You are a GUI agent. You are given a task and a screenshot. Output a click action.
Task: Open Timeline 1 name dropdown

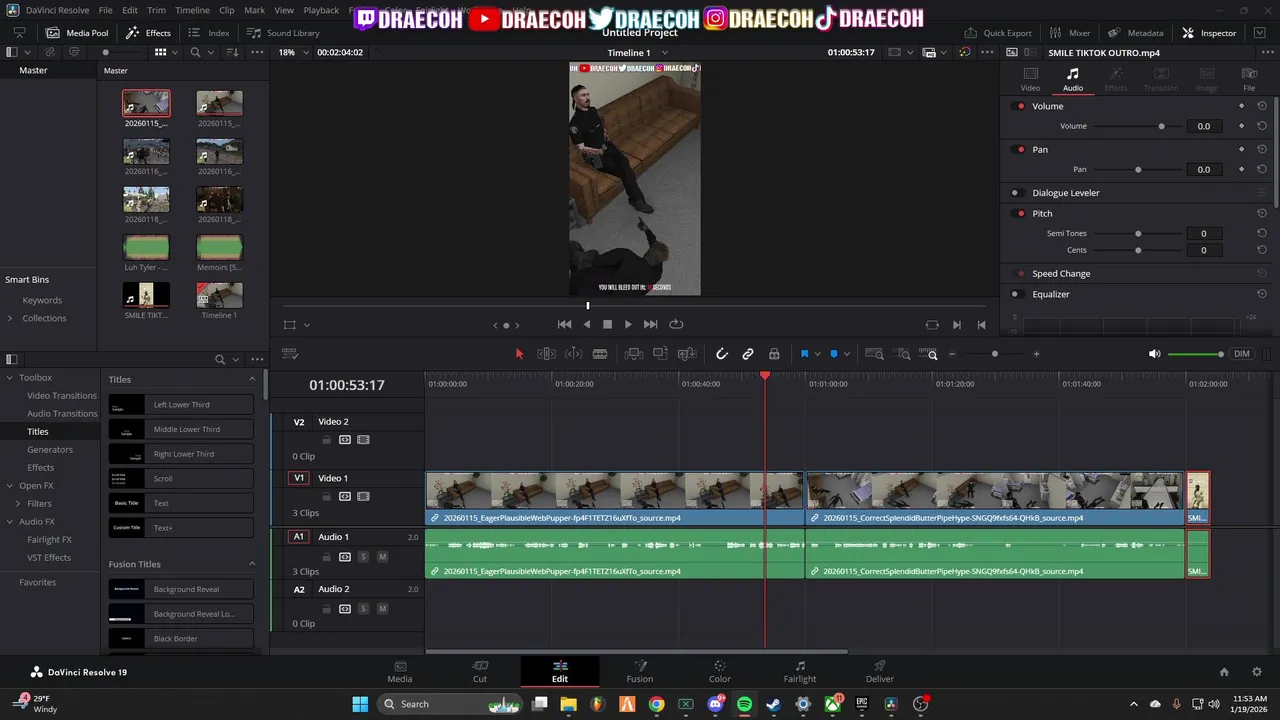click(637, 52)
